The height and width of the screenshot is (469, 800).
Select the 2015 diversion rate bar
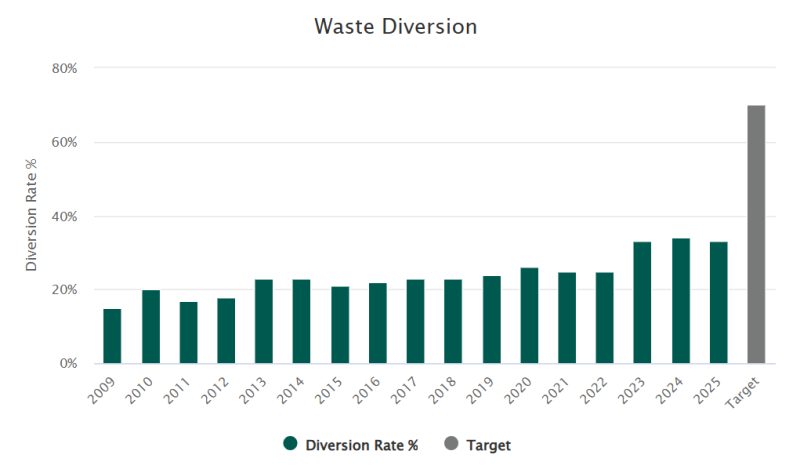(x=340, y=325)
